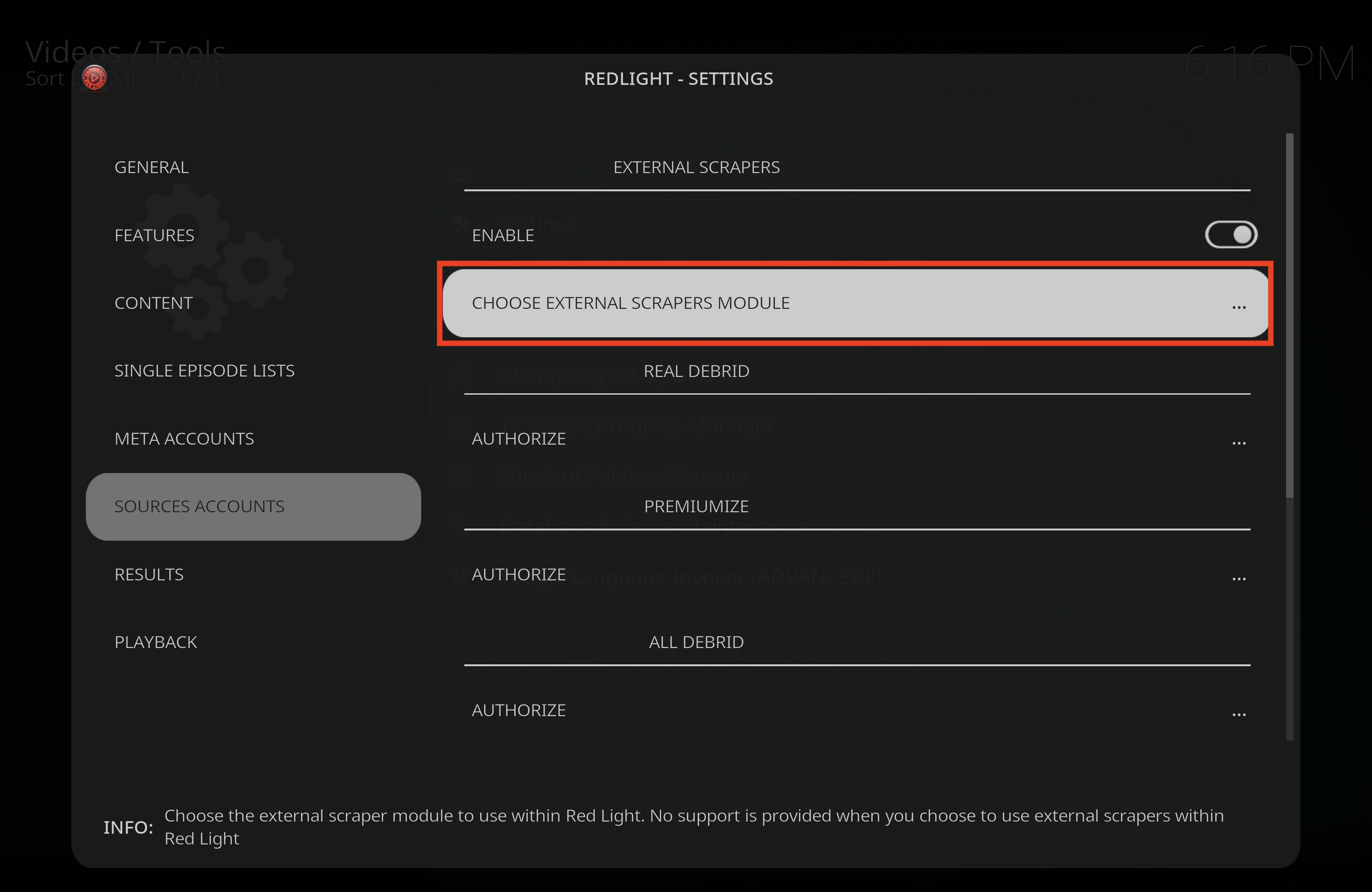The image size is (1372, 892).
Task: Click AUTHORIZE under Premiumize
Action: point(855,574)
